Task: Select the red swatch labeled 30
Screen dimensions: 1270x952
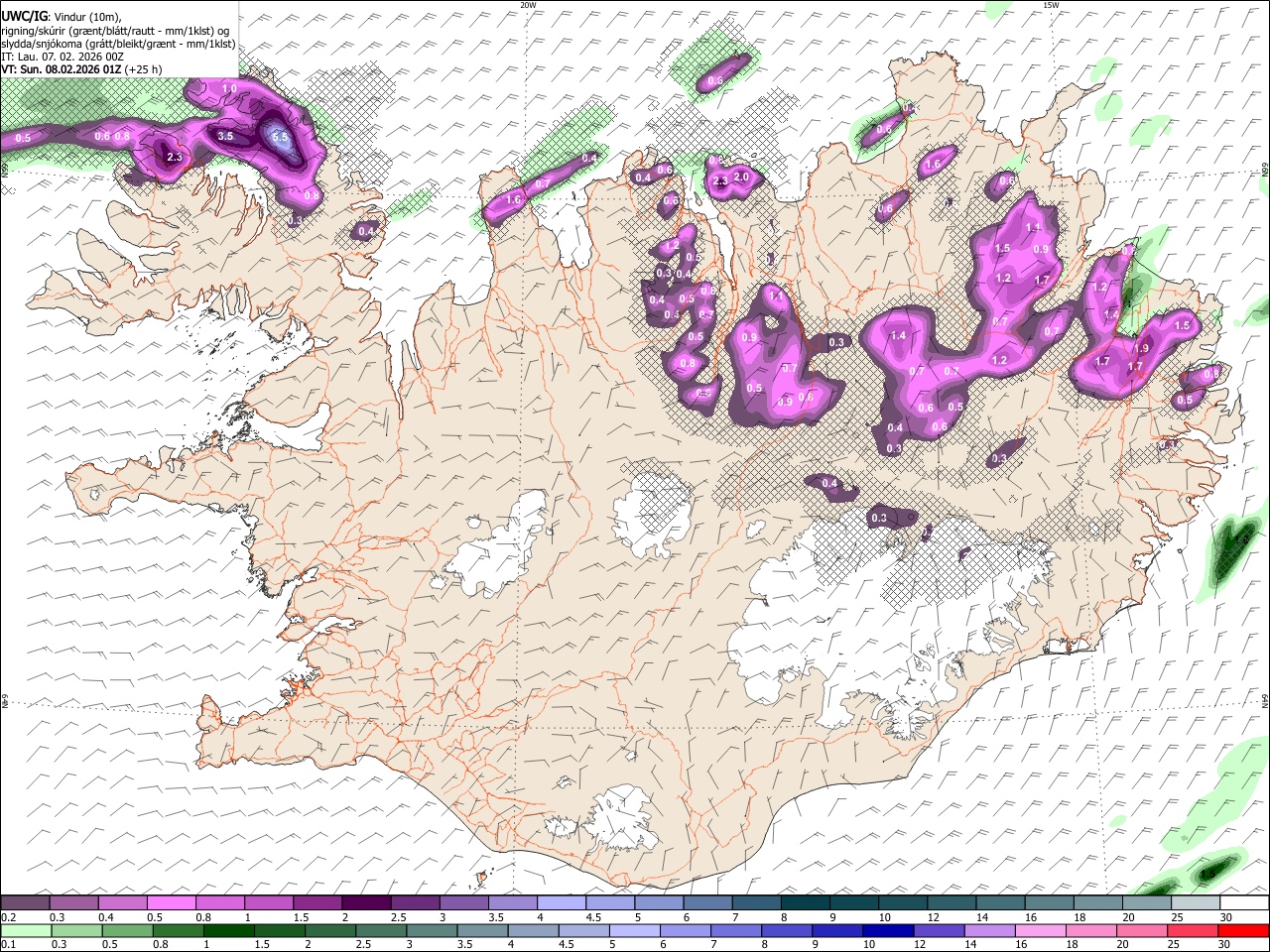Action: [x=1242, y=930]
